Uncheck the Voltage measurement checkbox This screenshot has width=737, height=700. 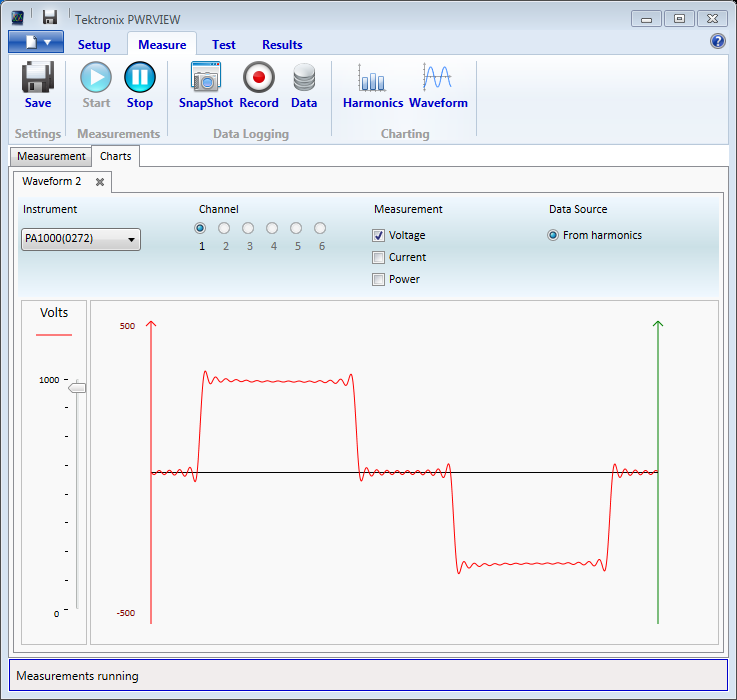pyautogui.click(x=378, y=235)
